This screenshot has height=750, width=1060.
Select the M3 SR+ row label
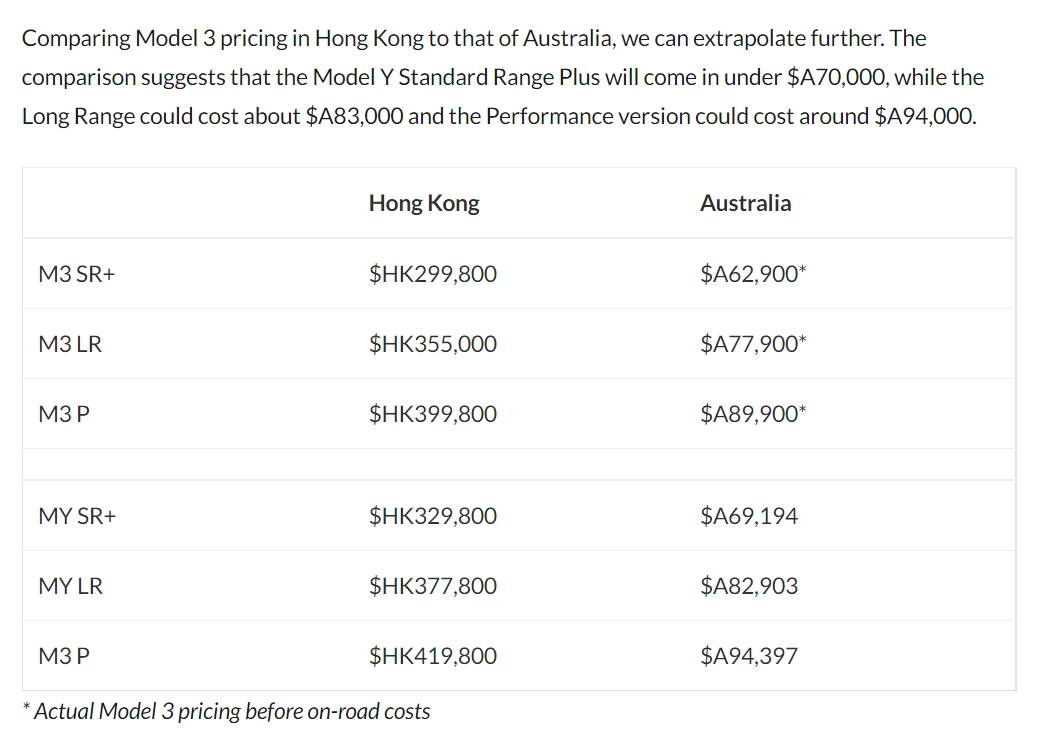point(76,274)
